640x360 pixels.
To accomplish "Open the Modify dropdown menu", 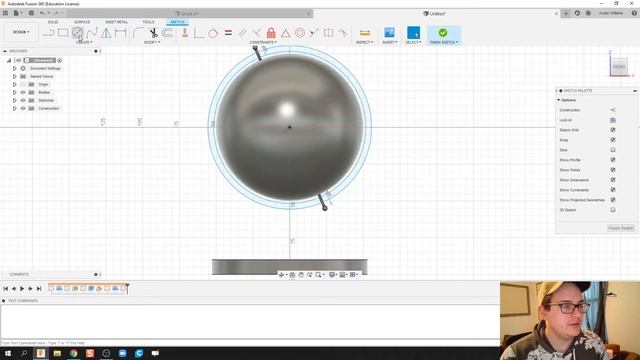I will coord(152,42).
